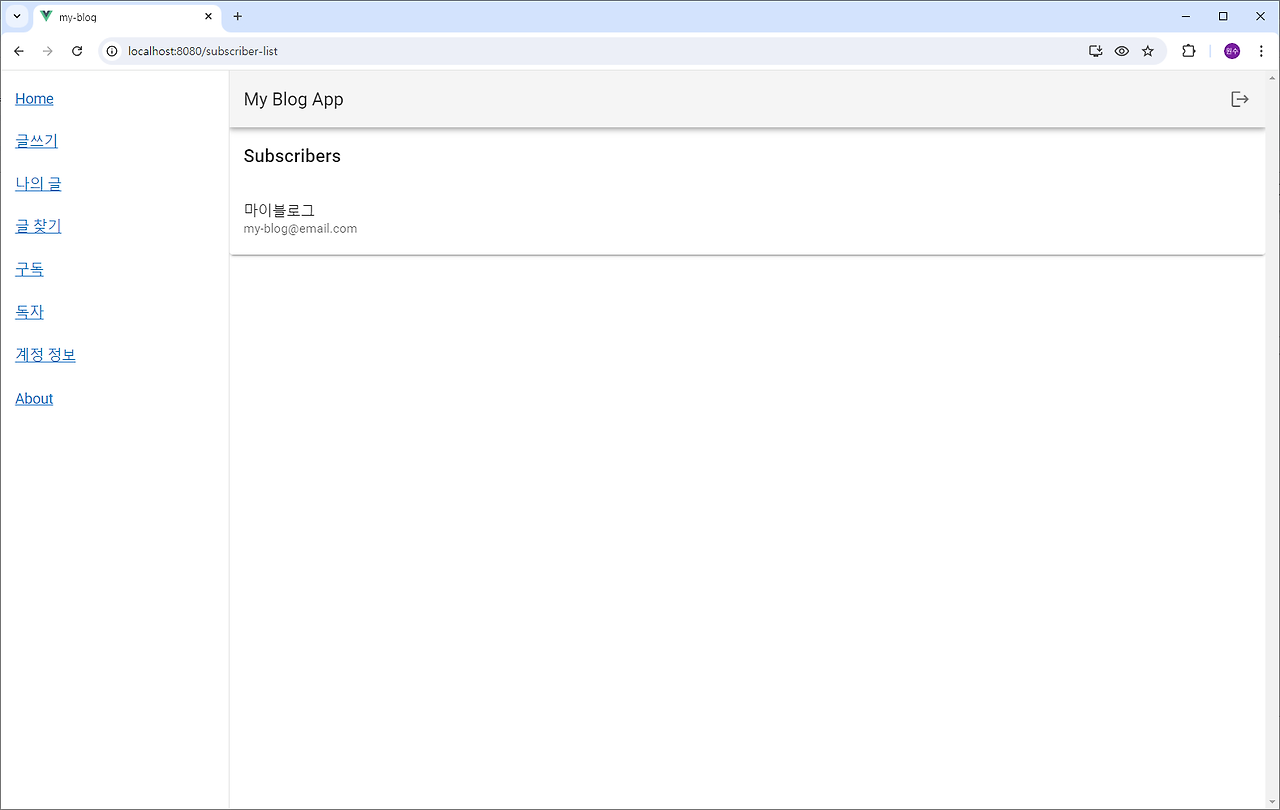
Task: Click the logout icon in app header
Action: 1240,99
